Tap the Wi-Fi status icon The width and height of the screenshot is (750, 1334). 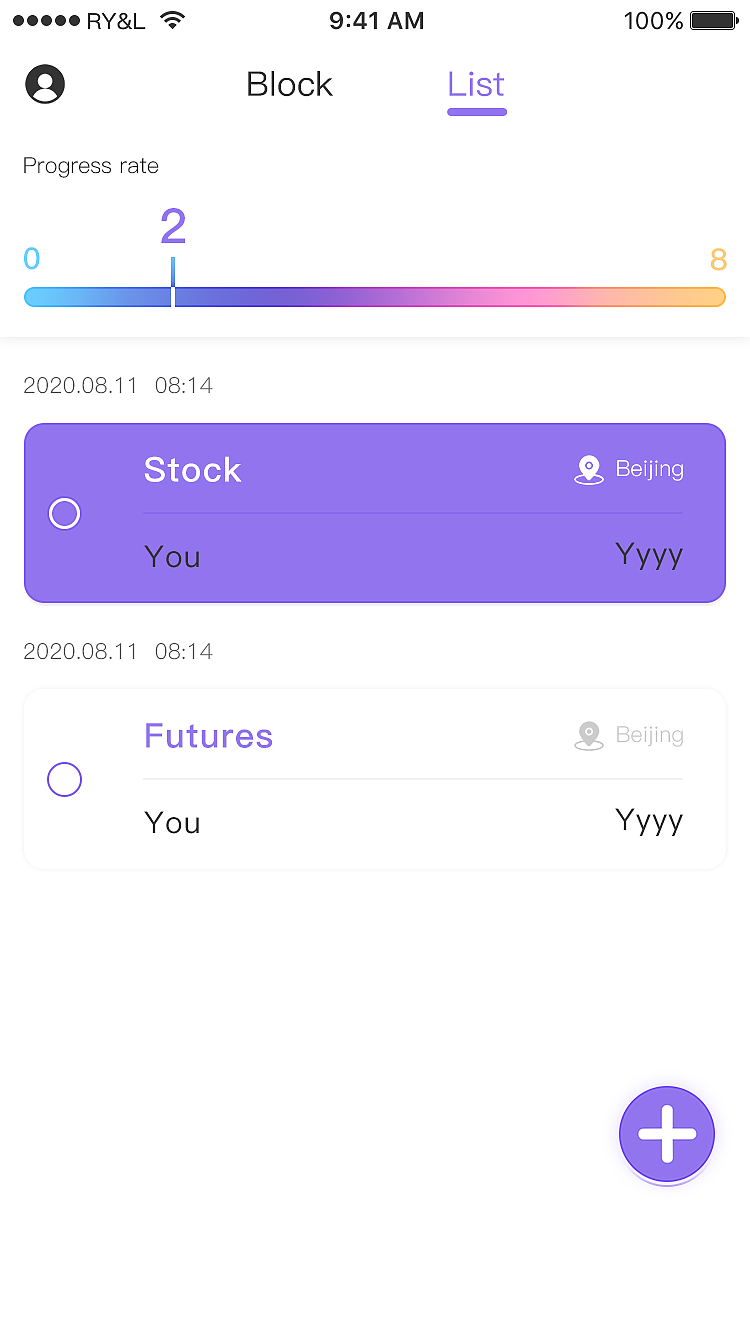pos(172,21)
